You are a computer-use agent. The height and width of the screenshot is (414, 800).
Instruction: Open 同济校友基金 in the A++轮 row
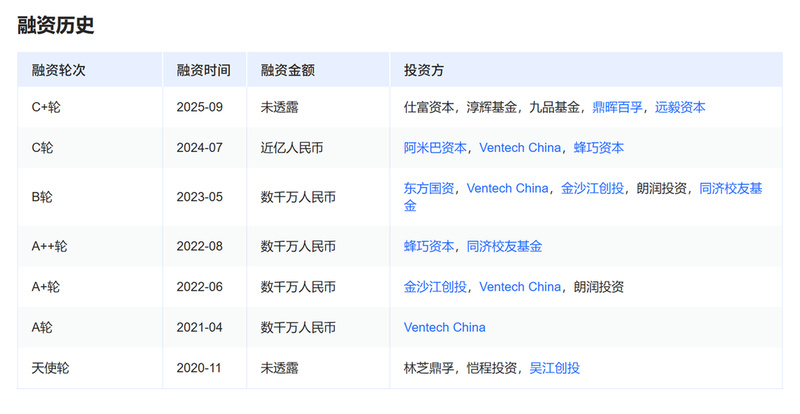504,246
